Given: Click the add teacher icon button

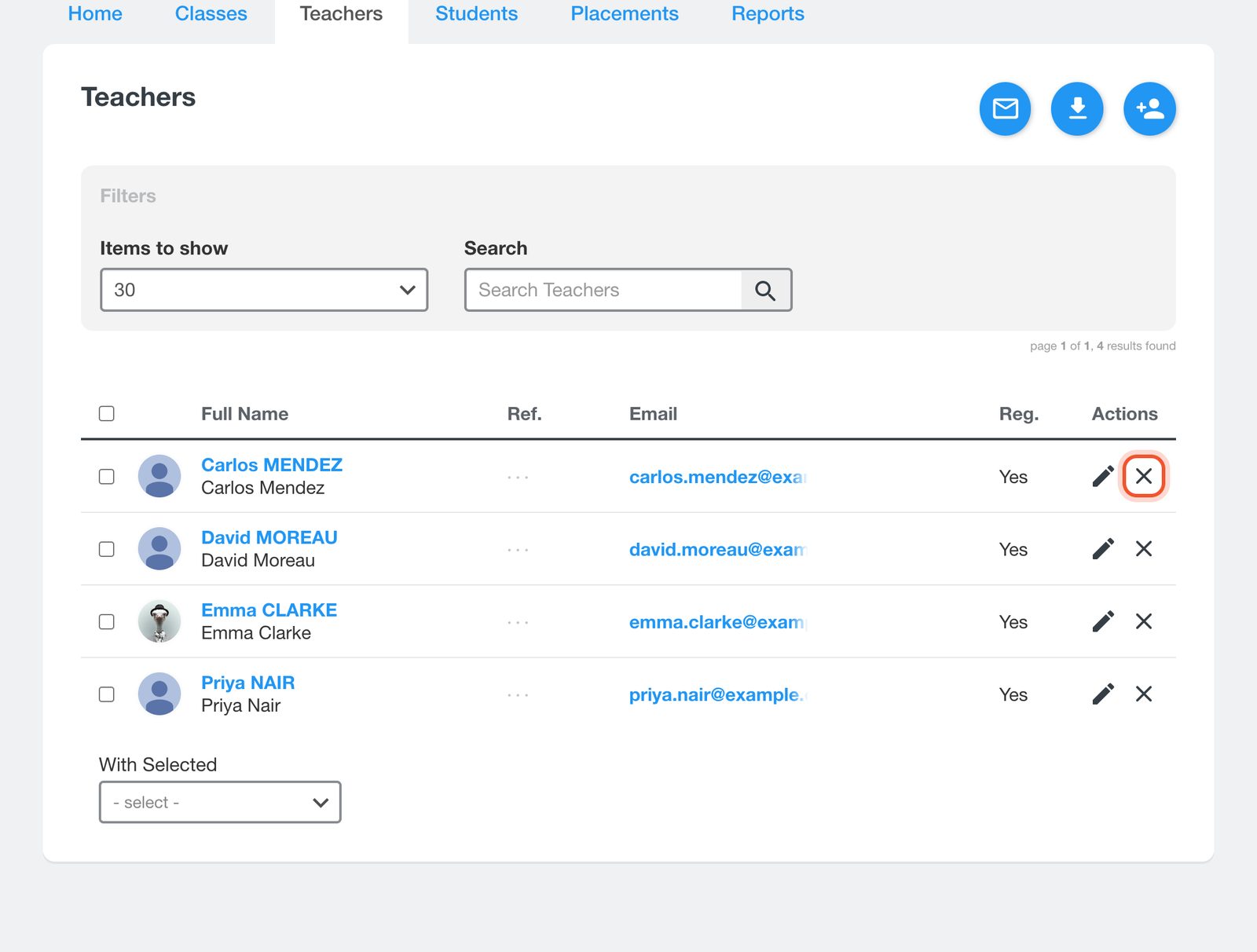Looking at the screenshot, I should click(x=1149, y=108).
